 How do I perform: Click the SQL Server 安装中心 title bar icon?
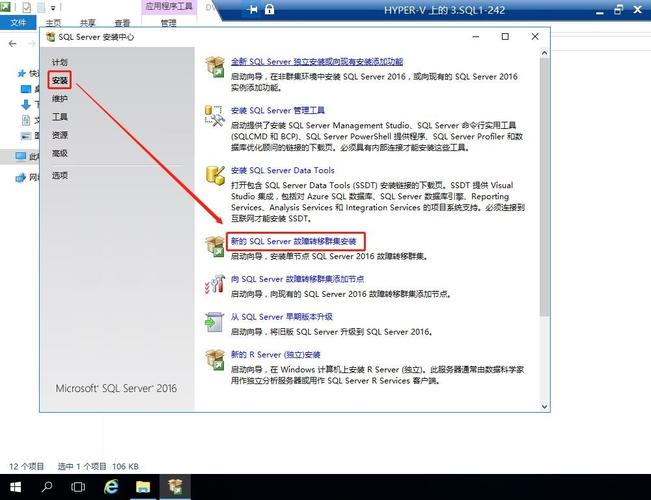[50, 37]
